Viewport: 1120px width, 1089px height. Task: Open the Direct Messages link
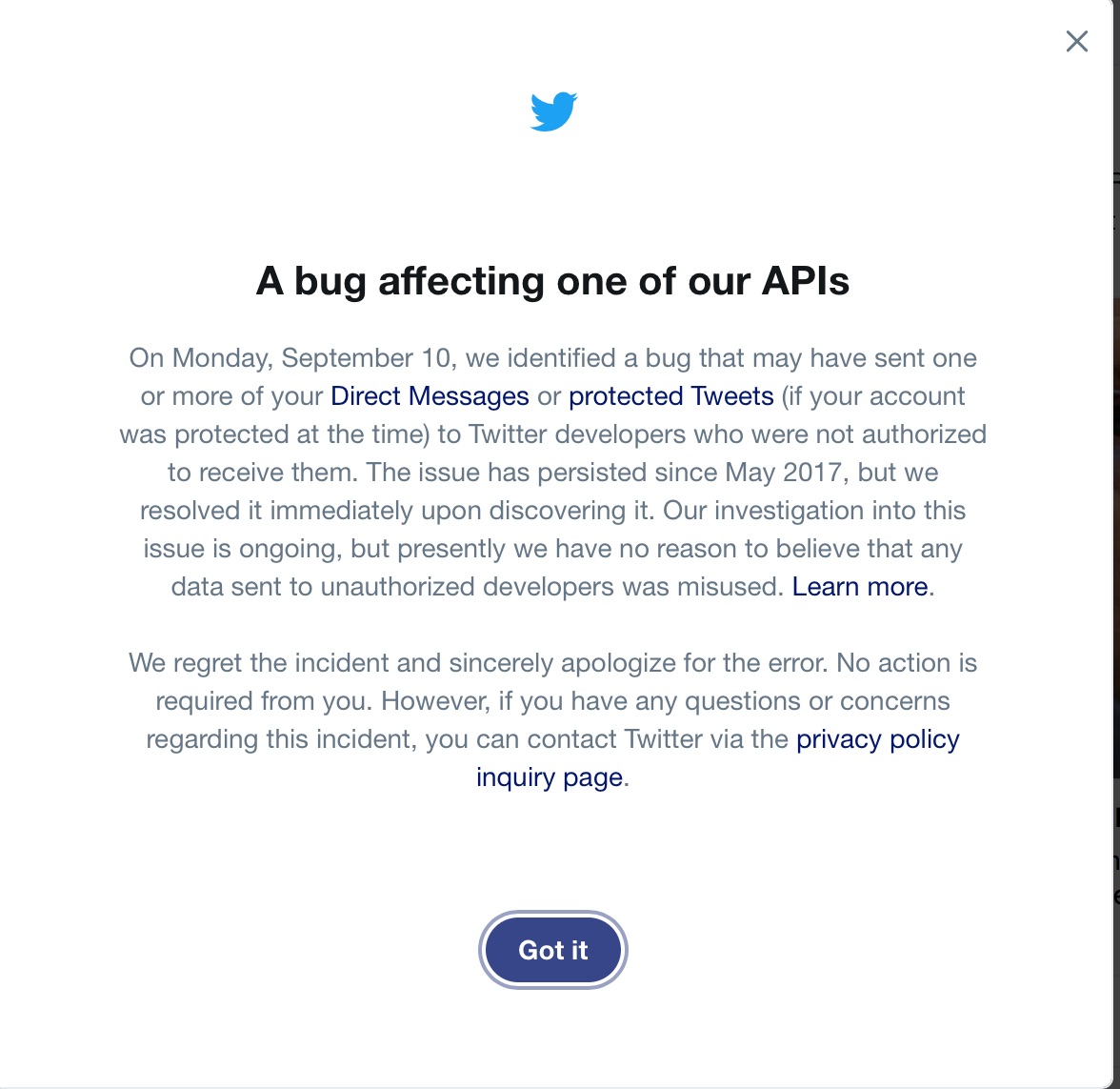pos(430,396)
